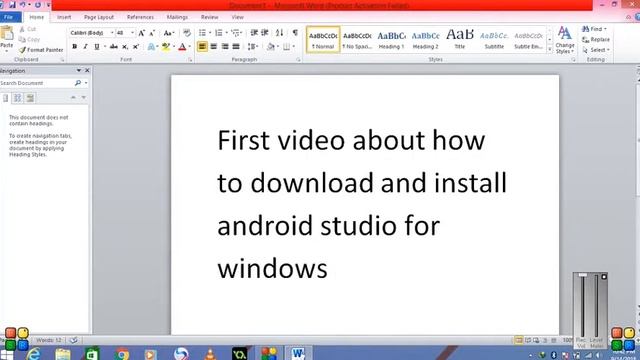The height and width of the screenshot is (360, 640).
Task: Click the Find button
Action: coord(594,29)
